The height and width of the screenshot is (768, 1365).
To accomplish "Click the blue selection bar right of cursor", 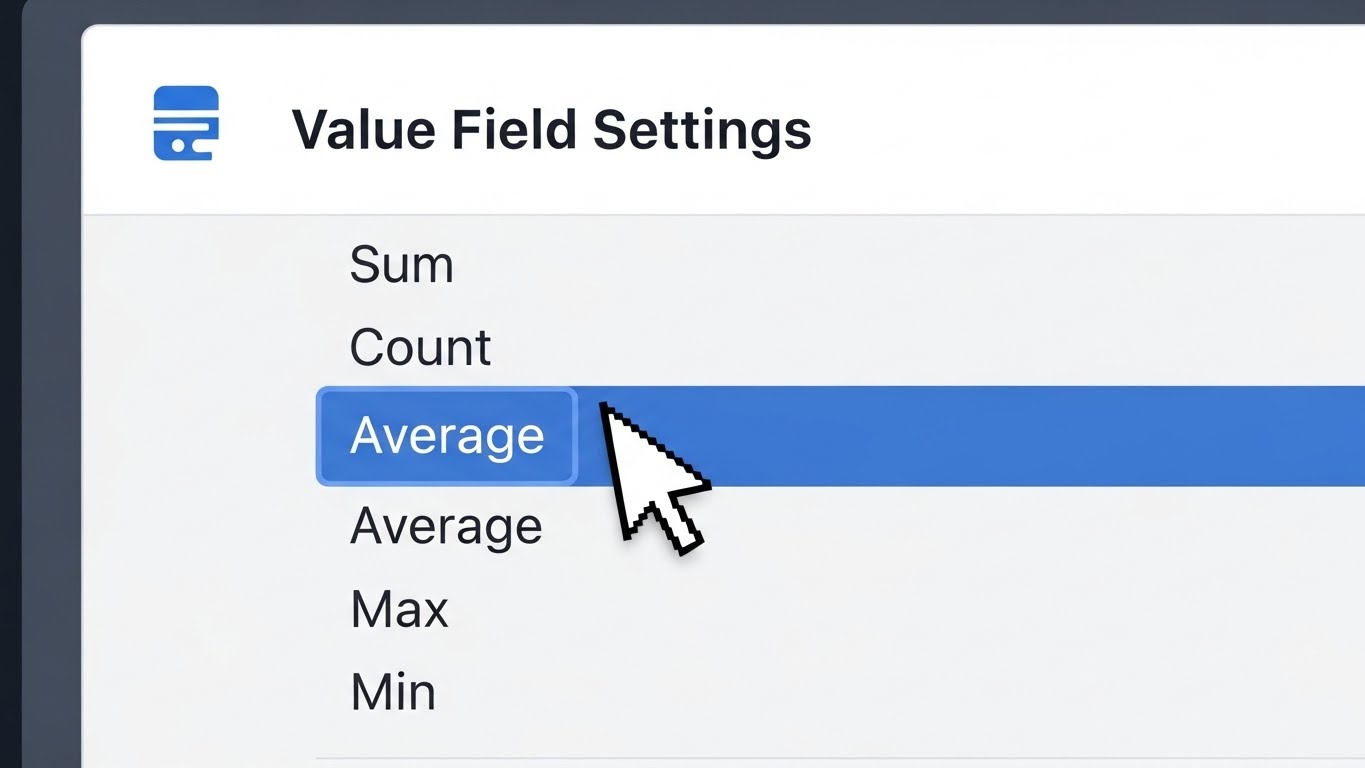I will pyautogui.click(x=1000, y=436).
